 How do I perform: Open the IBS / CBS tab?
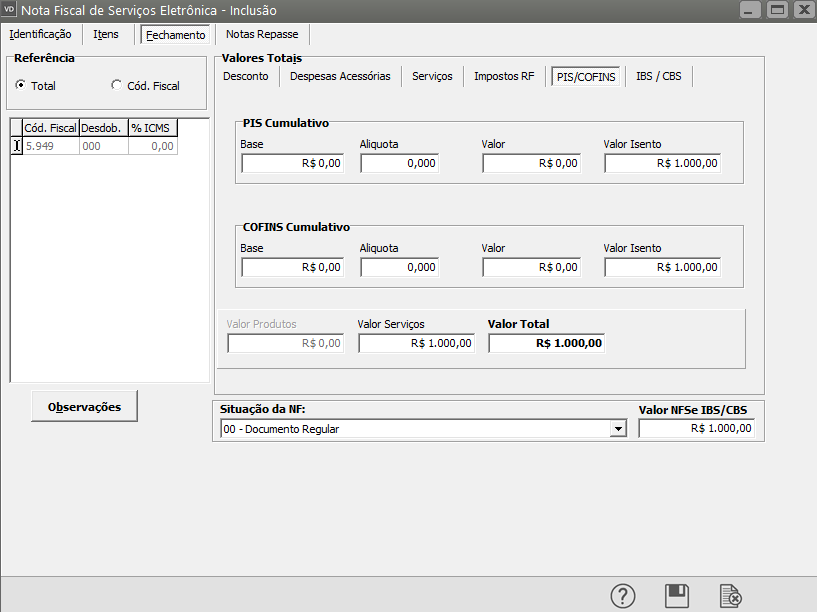coord(658,76)
